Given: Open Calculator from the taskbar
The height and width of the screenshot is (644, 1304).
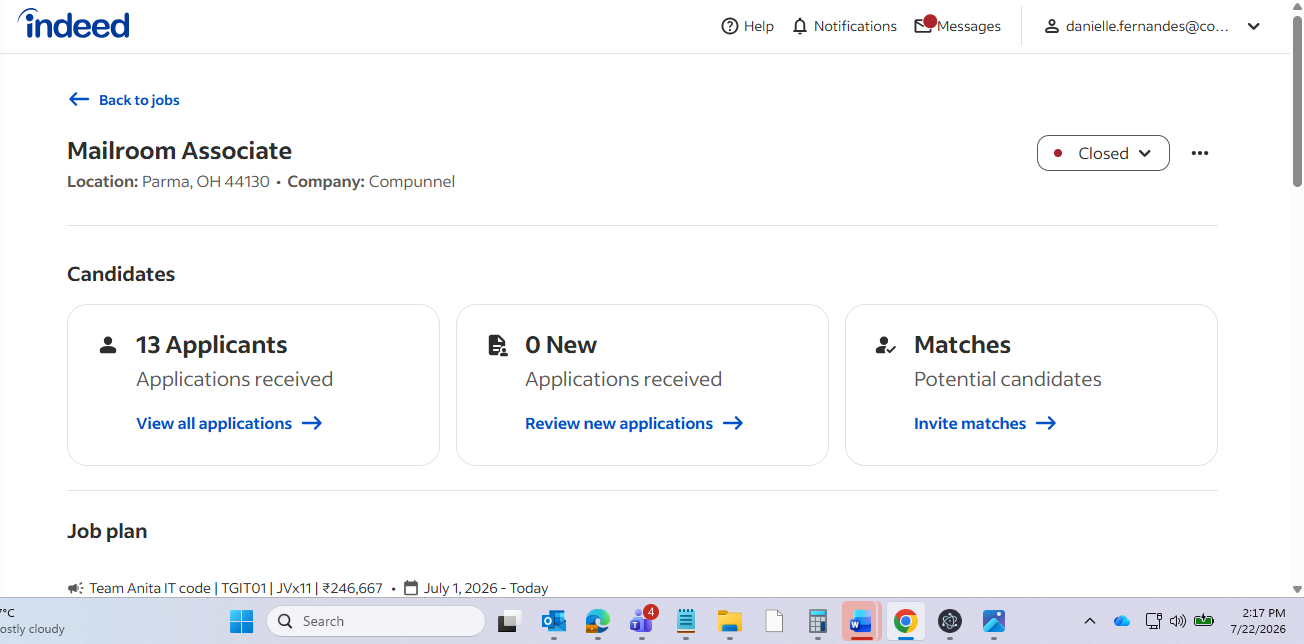Looking at the screenshot, I should click(x=817, y=621).
